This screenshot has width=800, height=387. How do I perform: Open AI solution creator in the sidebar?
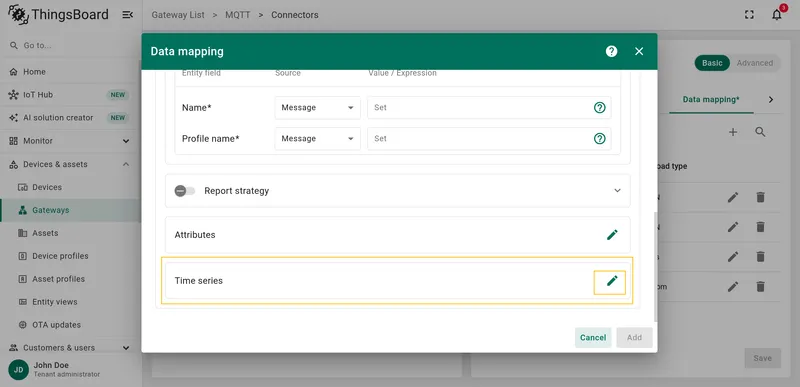(70, 118)
